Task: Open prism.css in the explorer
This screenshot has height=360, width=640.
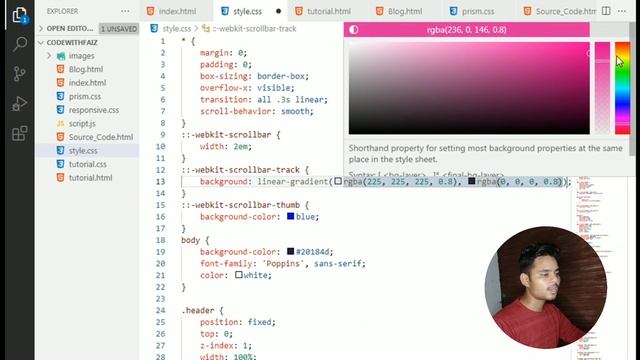Action: pos(84,97)
